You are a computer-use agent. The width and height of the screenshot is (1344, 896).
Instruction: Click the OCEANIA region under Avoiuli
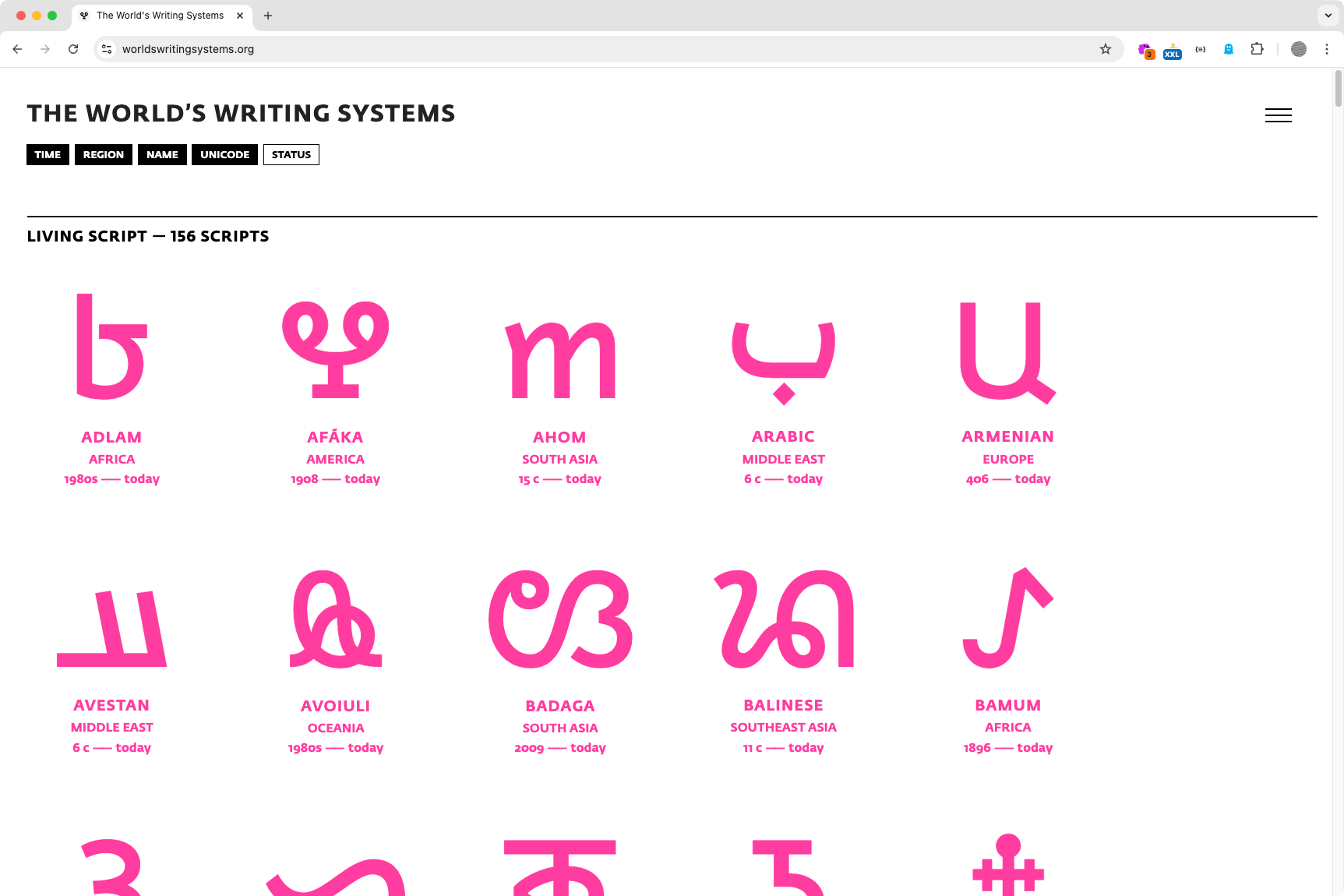coord(336,728)
